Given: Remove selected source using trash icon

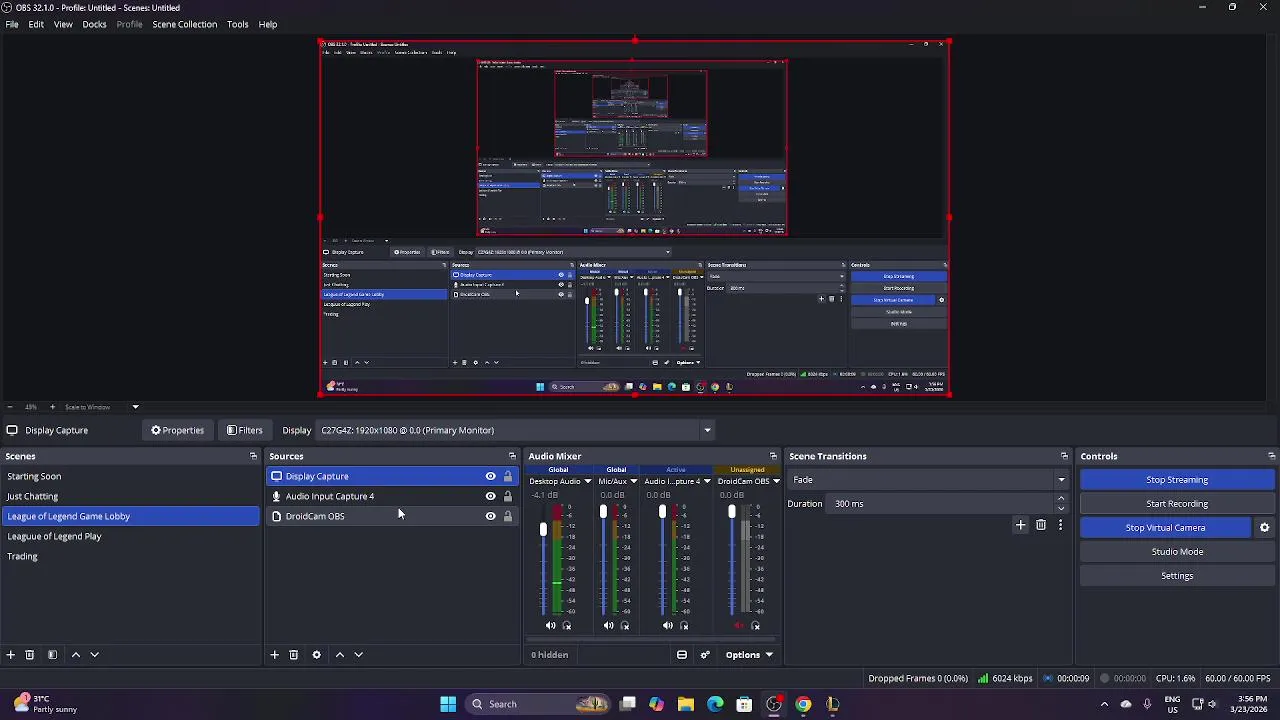Looking at the screenshot, I should pos(294,654).
